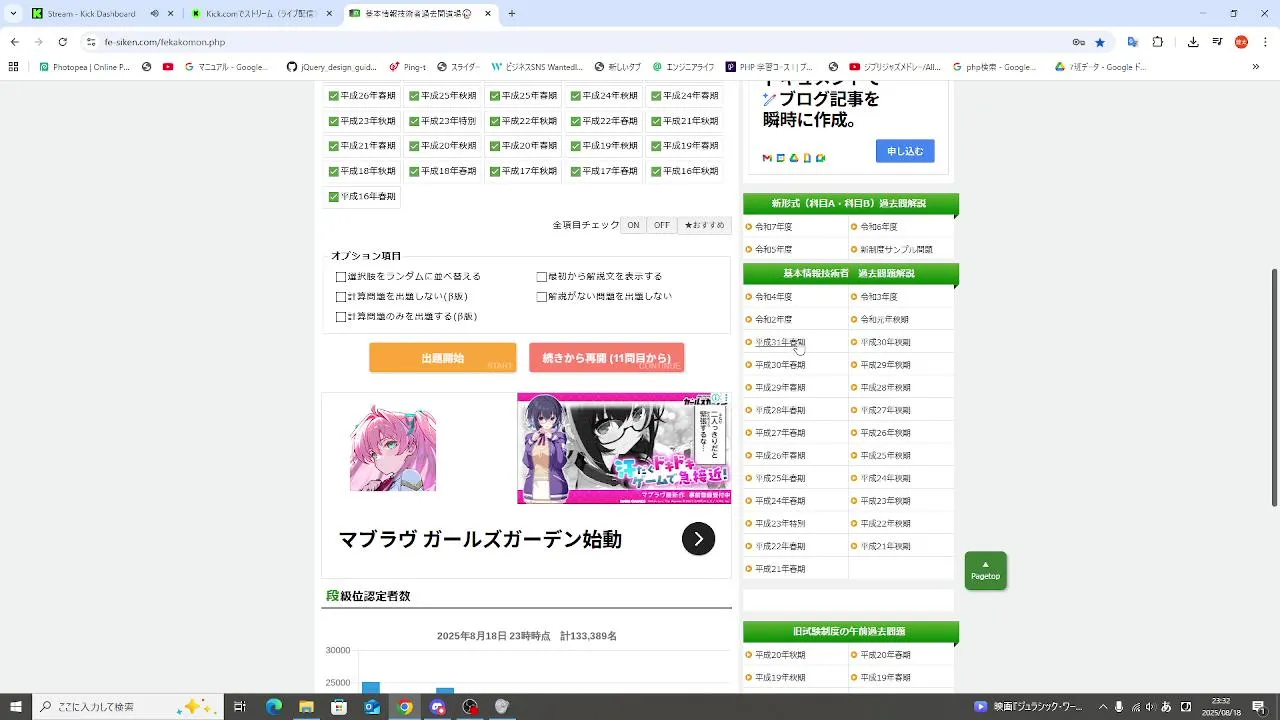Open Task View in the taskbar
This screenshot has width=1280, height=720.
pos(240,707)
